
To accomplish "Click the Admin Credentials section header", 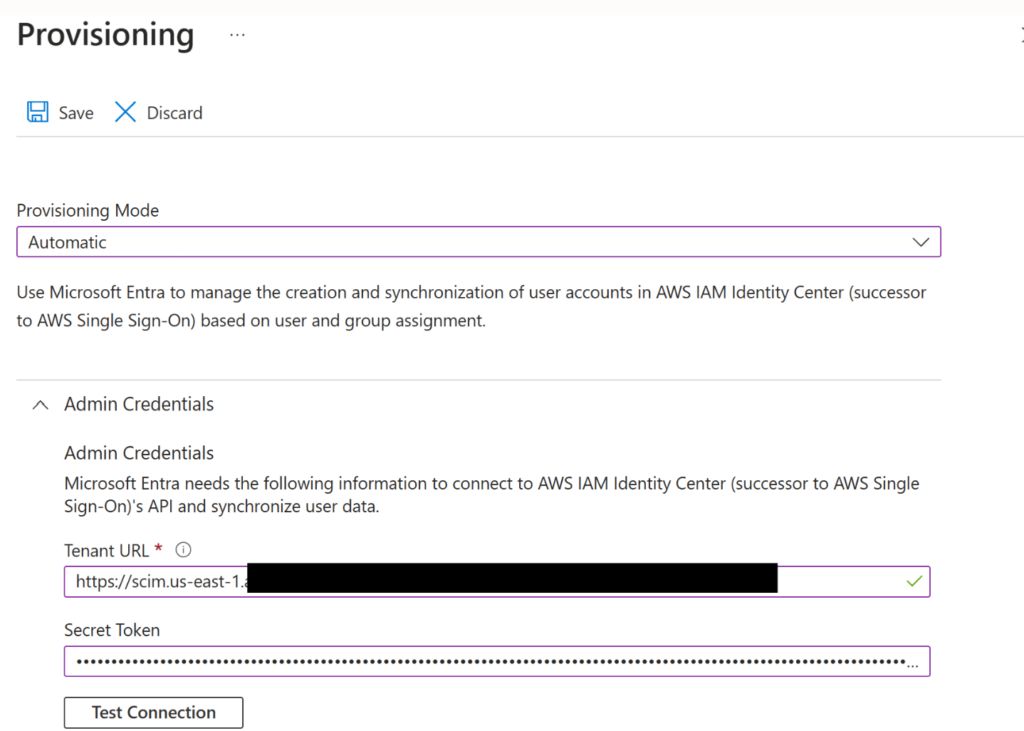I will pyautogui.click(x=138, y=404).
